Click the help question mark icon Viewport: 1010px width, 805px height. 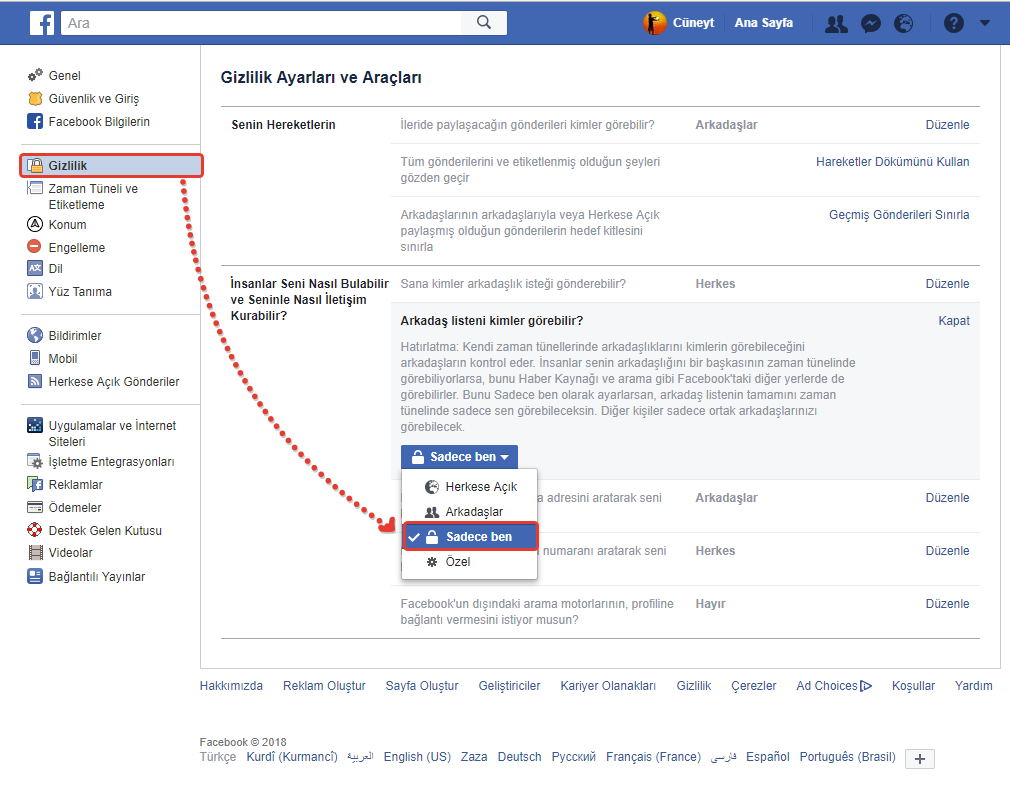tap(953, 23)
